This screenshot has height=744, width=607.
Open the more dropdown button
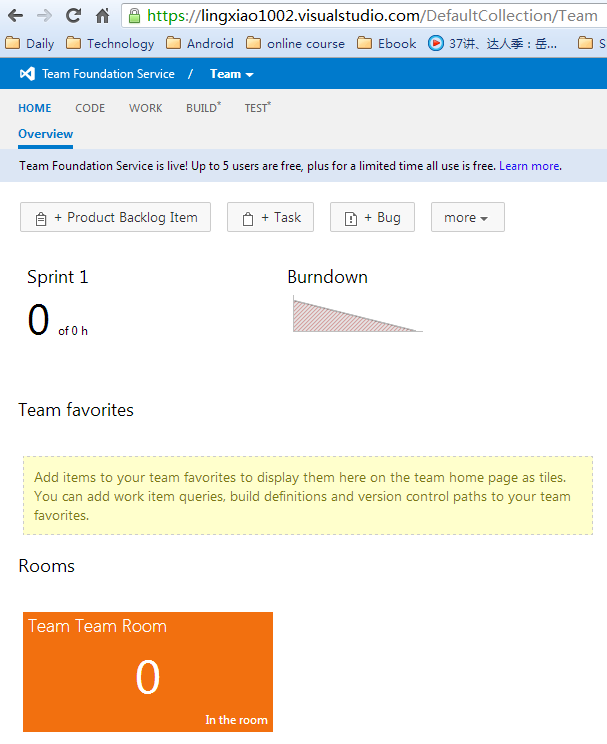click(x=467, y=217)
